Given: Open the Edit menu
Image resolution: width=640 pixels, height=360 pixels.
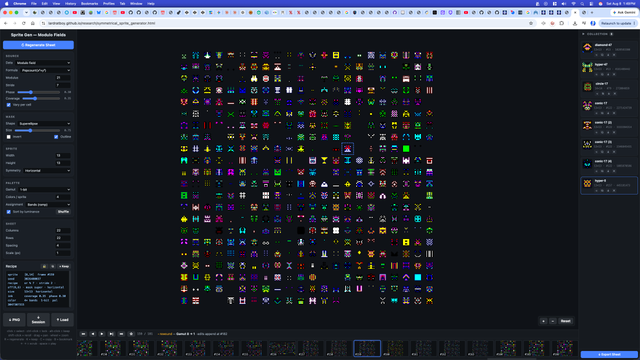Looking at the screenshot, I should point(44,3).
